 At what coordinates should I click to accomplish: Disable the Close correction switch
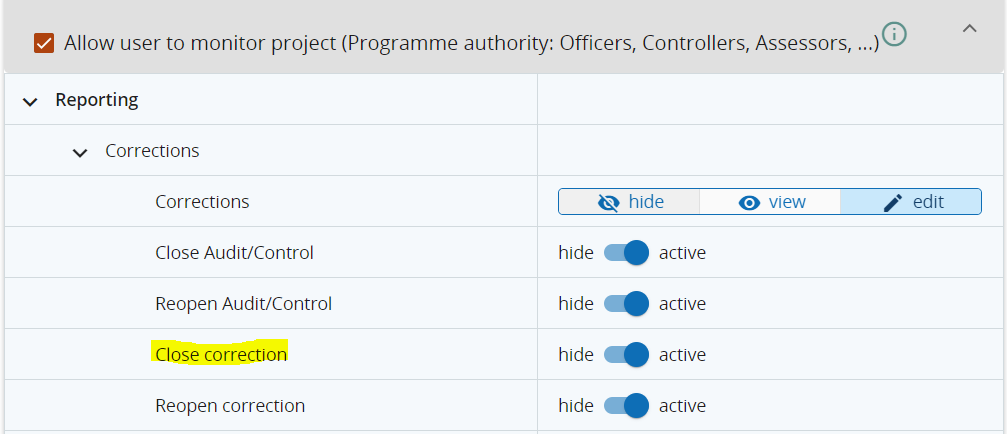[627, 355]
